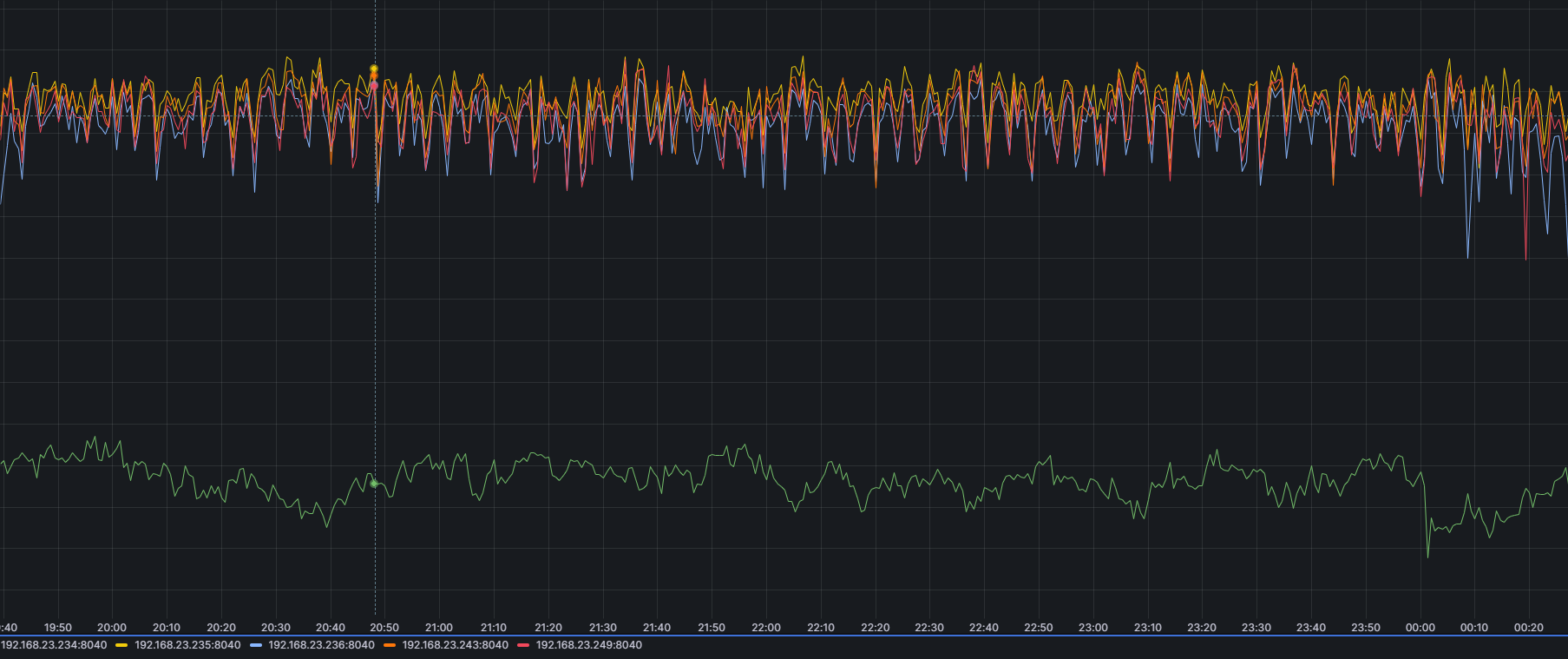Click the 22:10 time axis label

[x=821, y=628]
